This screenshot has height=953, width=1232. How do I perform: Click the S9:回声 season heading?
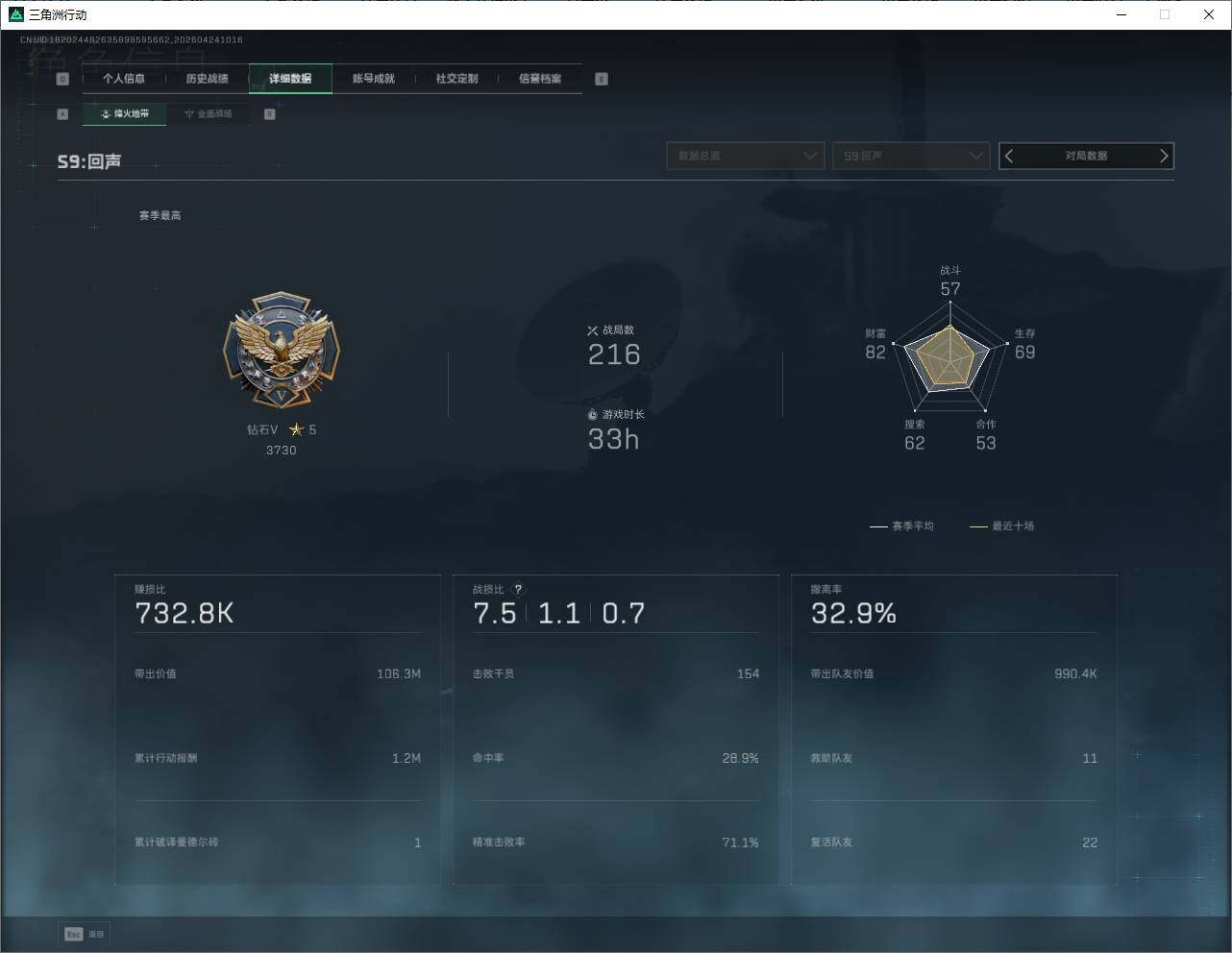pos(89,161)
